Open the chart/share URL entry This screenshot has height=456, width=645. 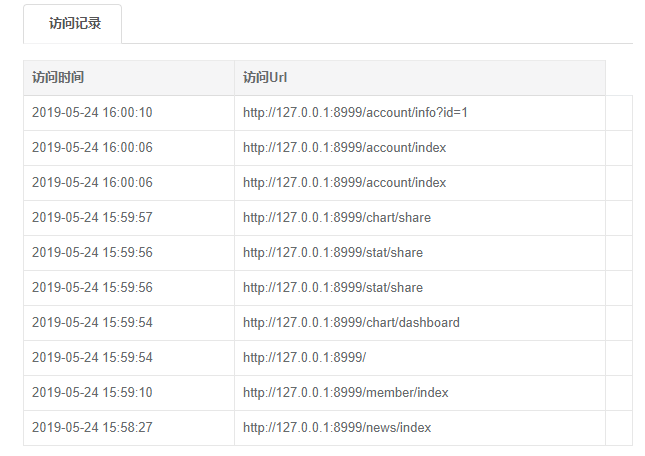pos(337,218)
